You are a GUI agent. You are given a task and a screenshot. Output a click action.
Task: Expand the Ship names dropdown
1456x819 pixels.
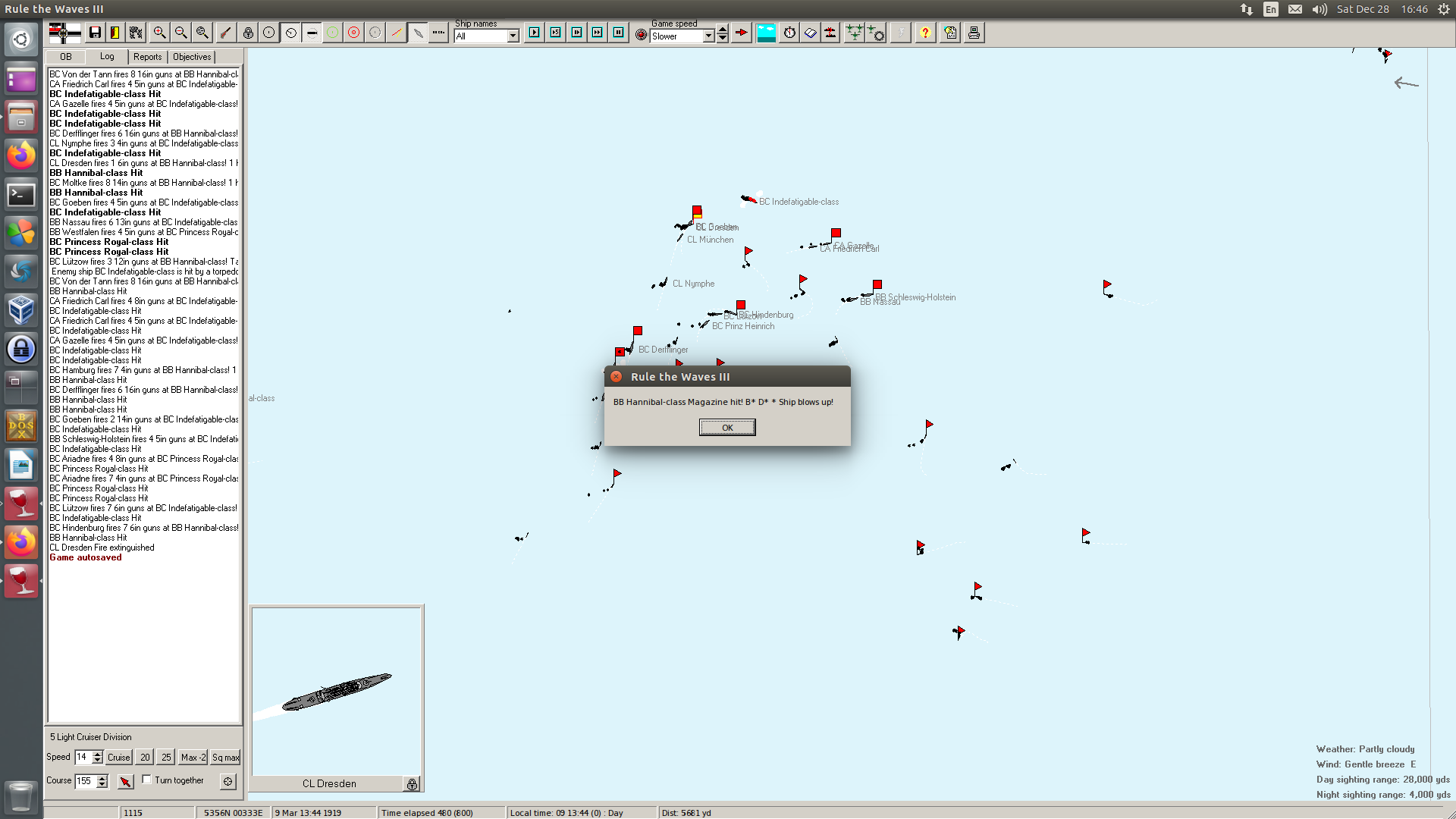(x=513, y=36)
